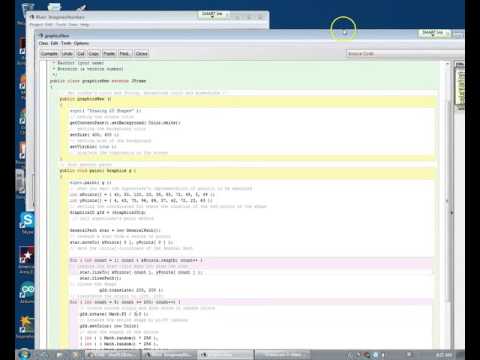Click the 'g2d.rotate( Math.PI' code line
The image size is (480, 360).
[x=114, y=314]
